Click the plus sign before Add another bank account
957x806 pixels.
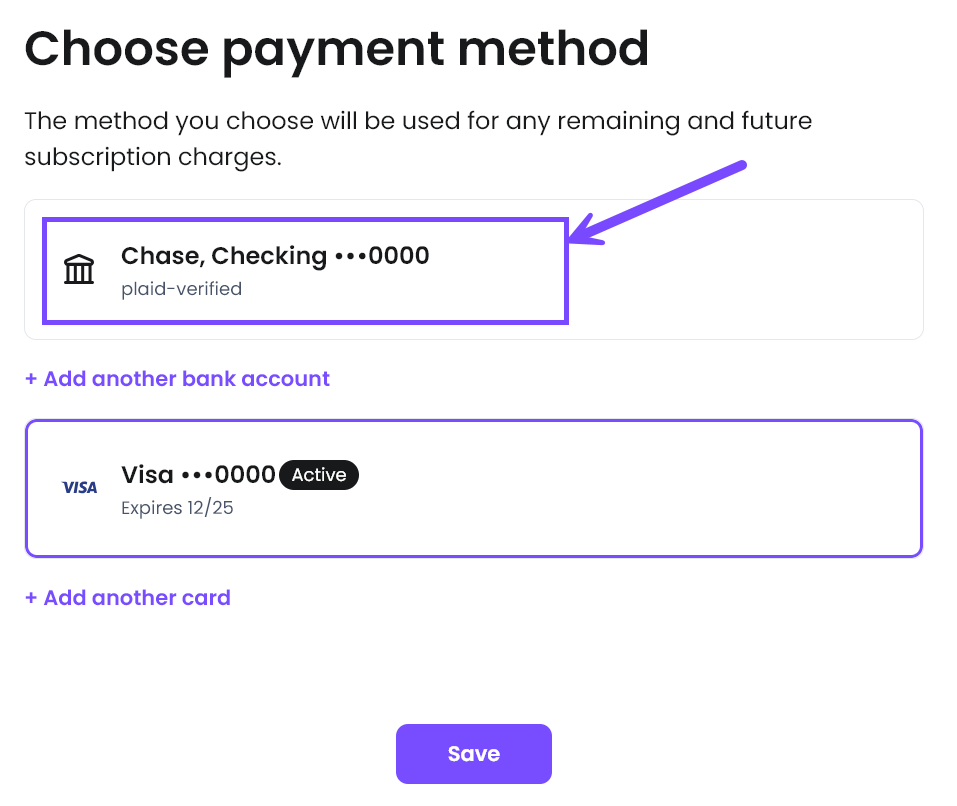[x=31, y=379]
